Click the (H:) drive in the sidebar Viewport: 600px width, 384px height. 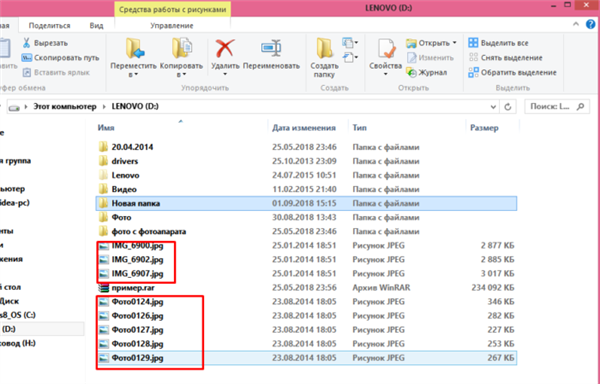(18, 343)
